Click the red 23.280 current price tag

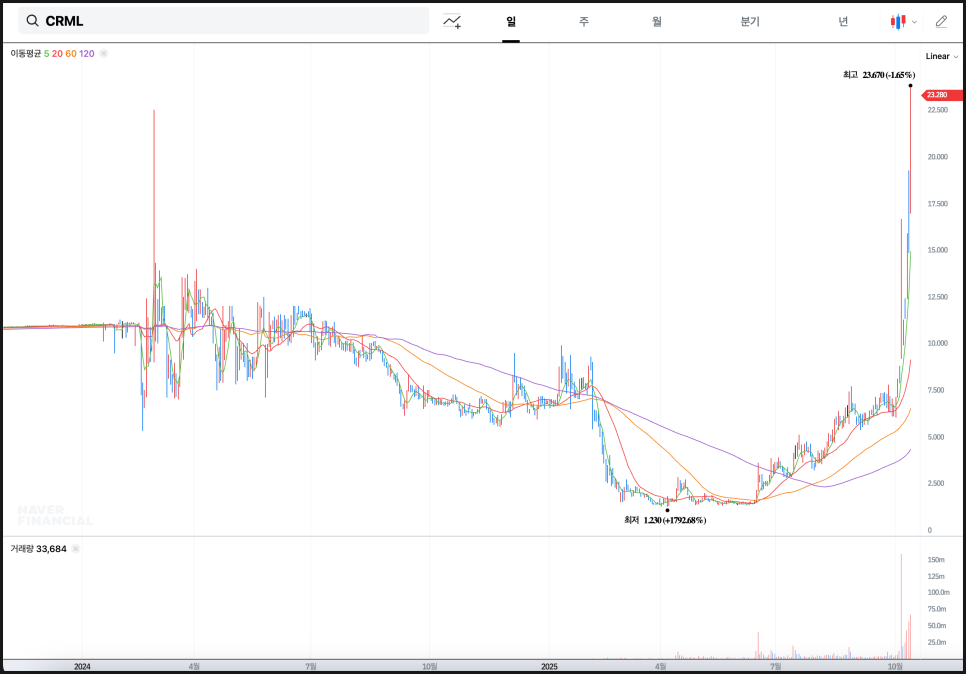click(935, 95)
